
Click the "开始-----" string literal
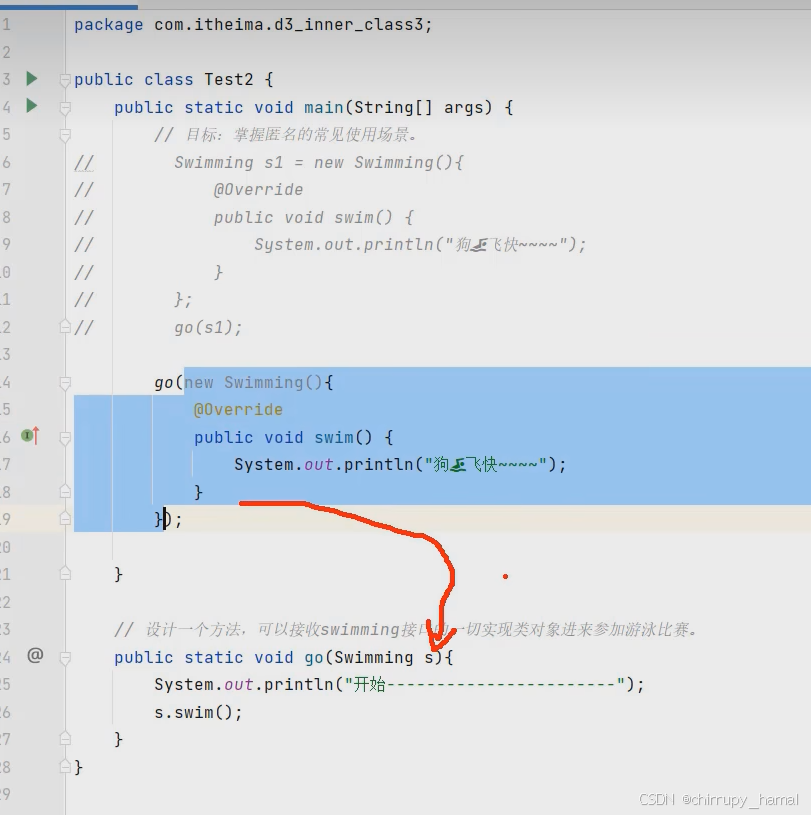pyautogui.click(x=485, y=685)
